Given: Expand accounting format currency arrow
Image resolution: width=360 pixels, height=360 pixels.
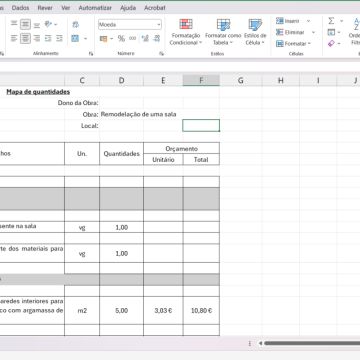Looking at the screenshot, I should point(112,39).
